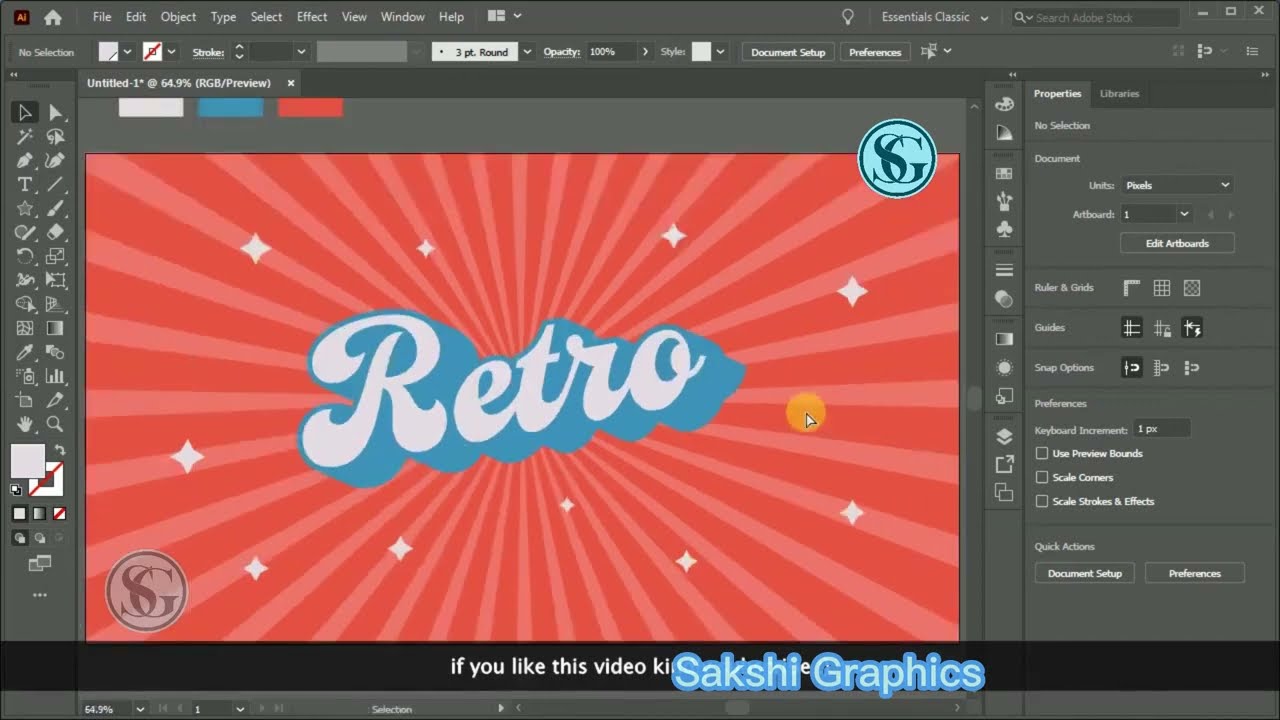Open the 3 pt. Round brush dropdown

pos(527,52)
